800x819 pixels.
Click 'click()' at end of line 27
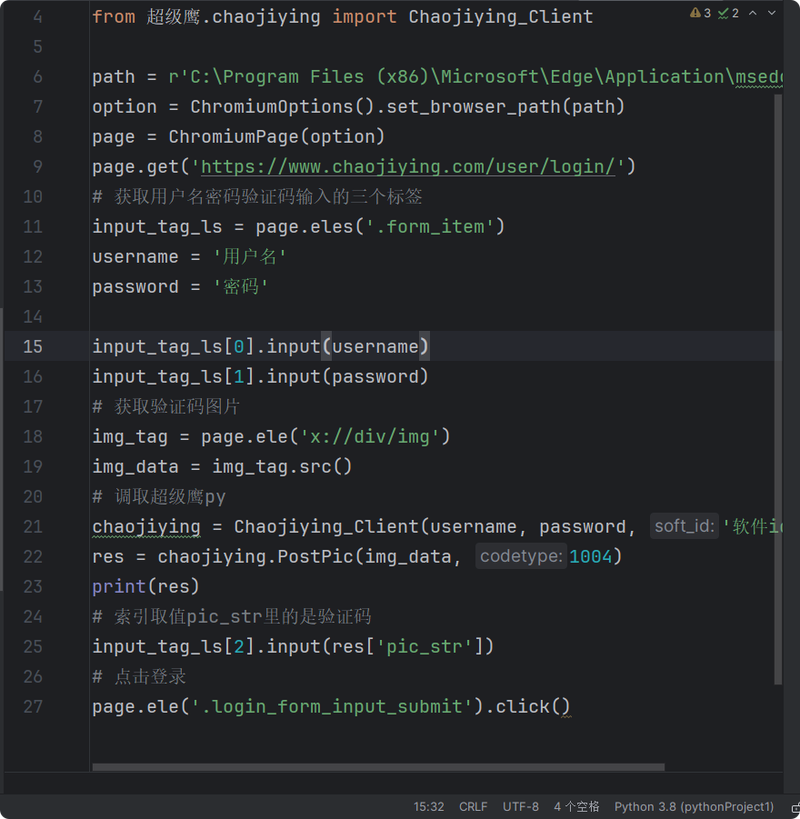tap(533, 707)
